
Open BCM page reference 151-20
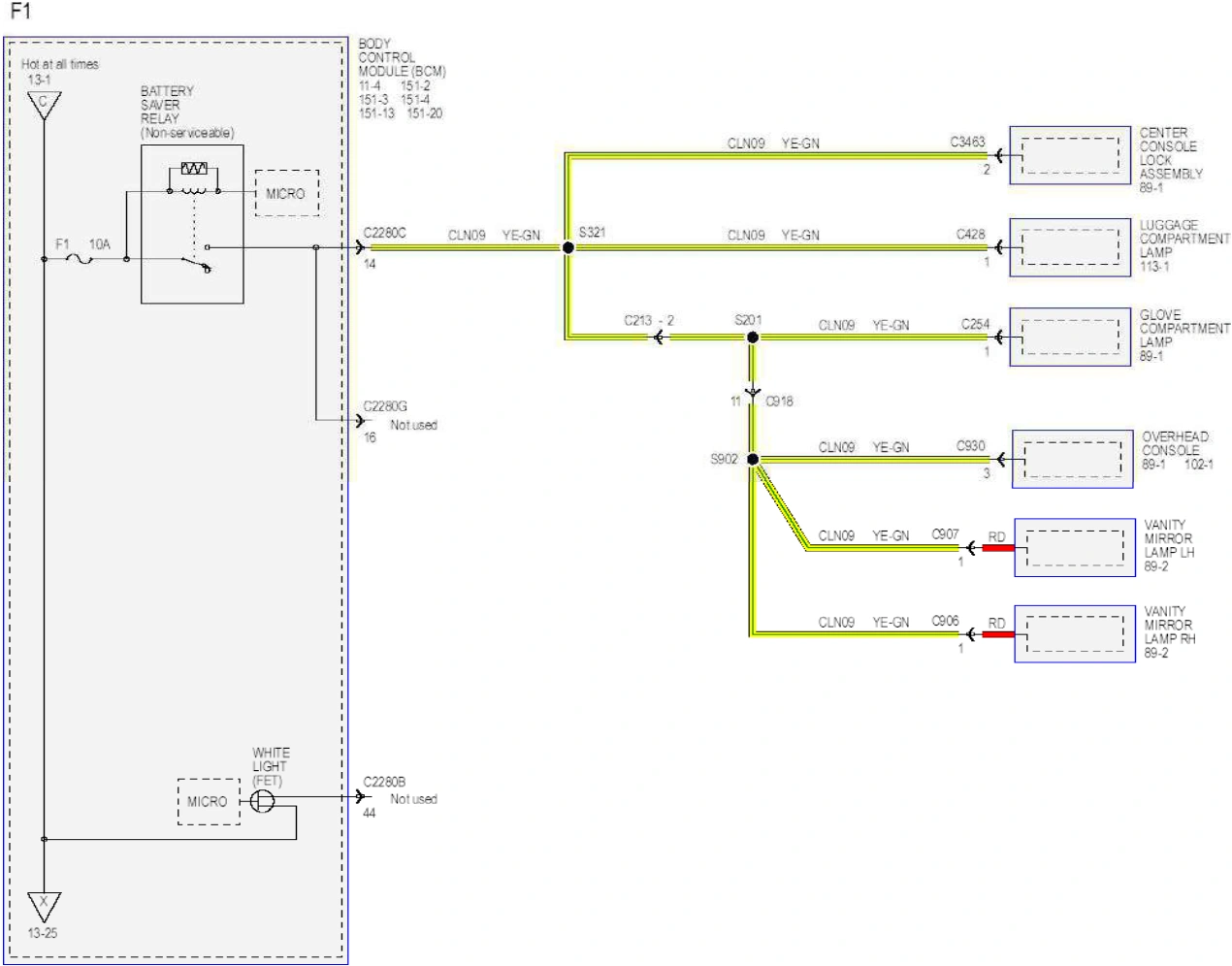(424, 113)
